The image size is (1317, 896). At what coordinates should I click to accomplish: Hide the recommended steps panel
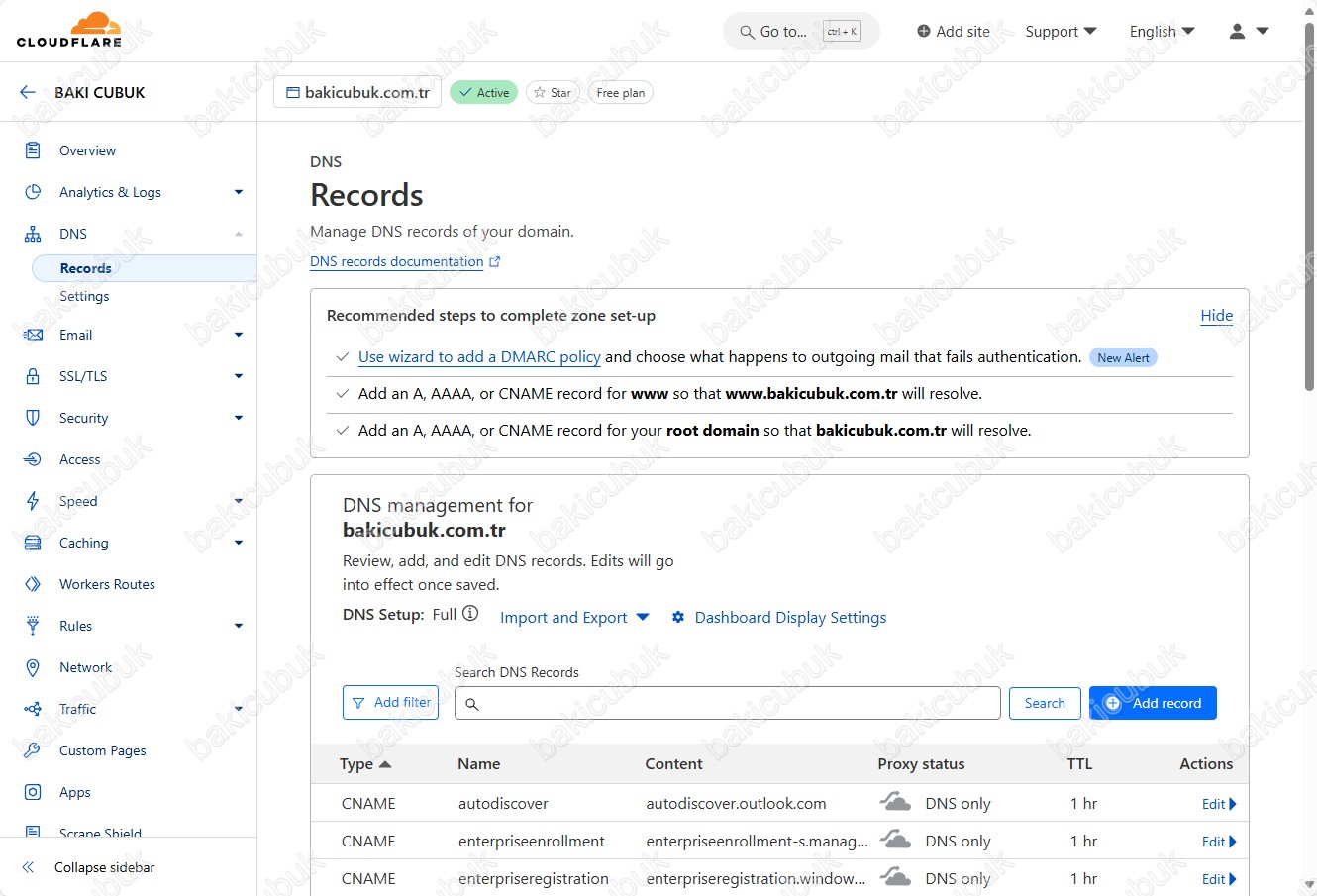(x=1216, y=315)
